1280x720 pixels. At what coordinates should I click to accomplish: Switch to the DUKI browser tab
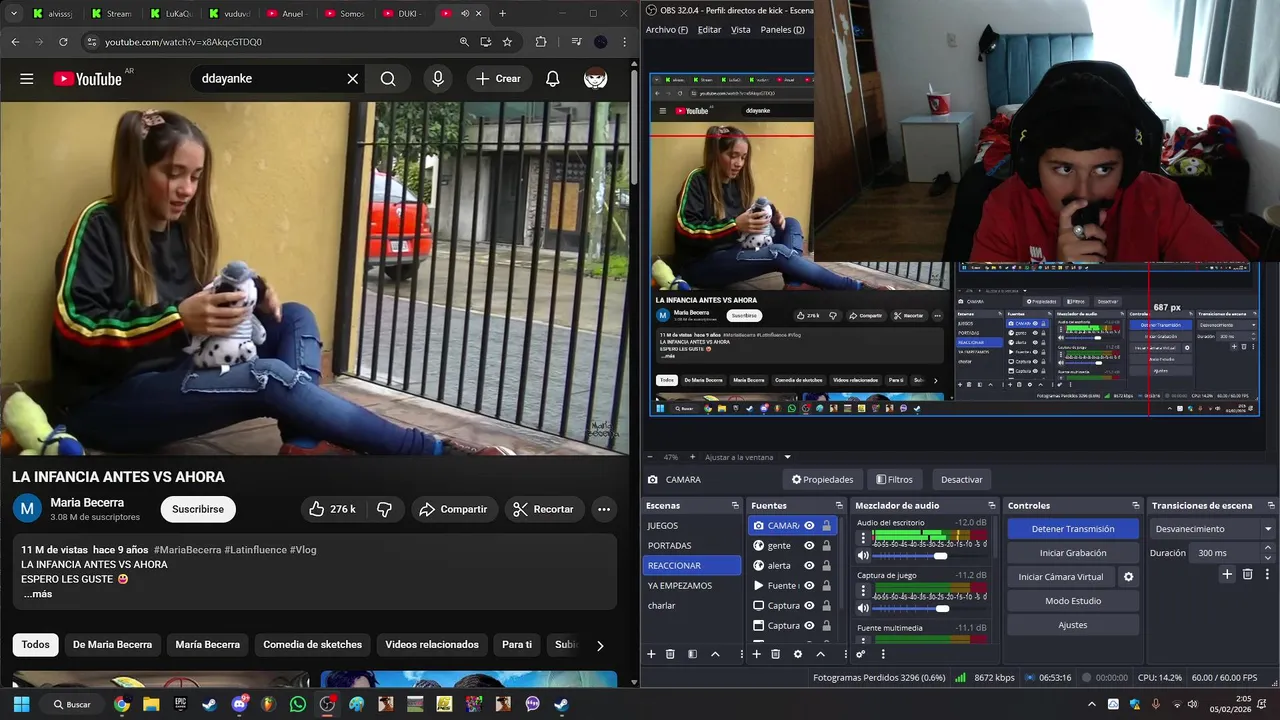tap(402, 14)
